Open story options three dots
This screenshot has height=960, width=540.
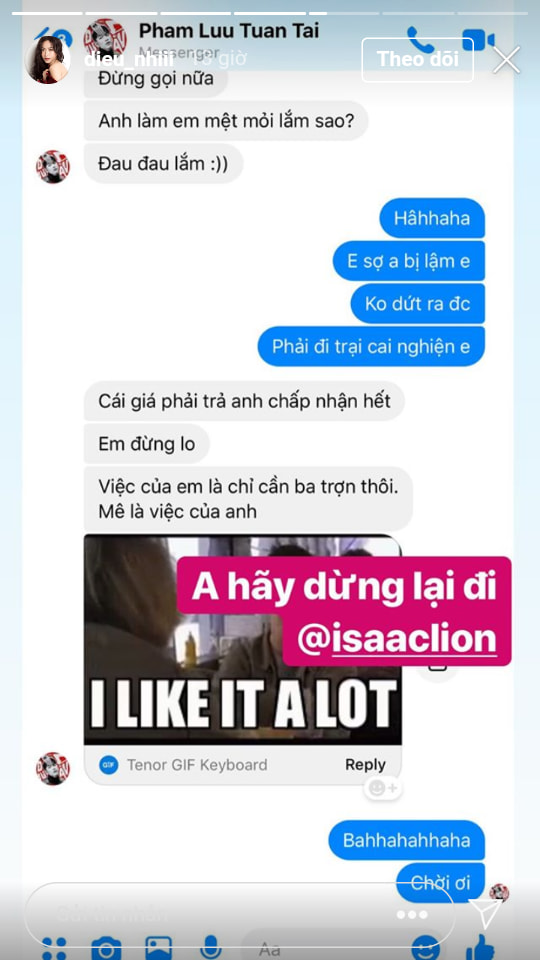[412, 915]
